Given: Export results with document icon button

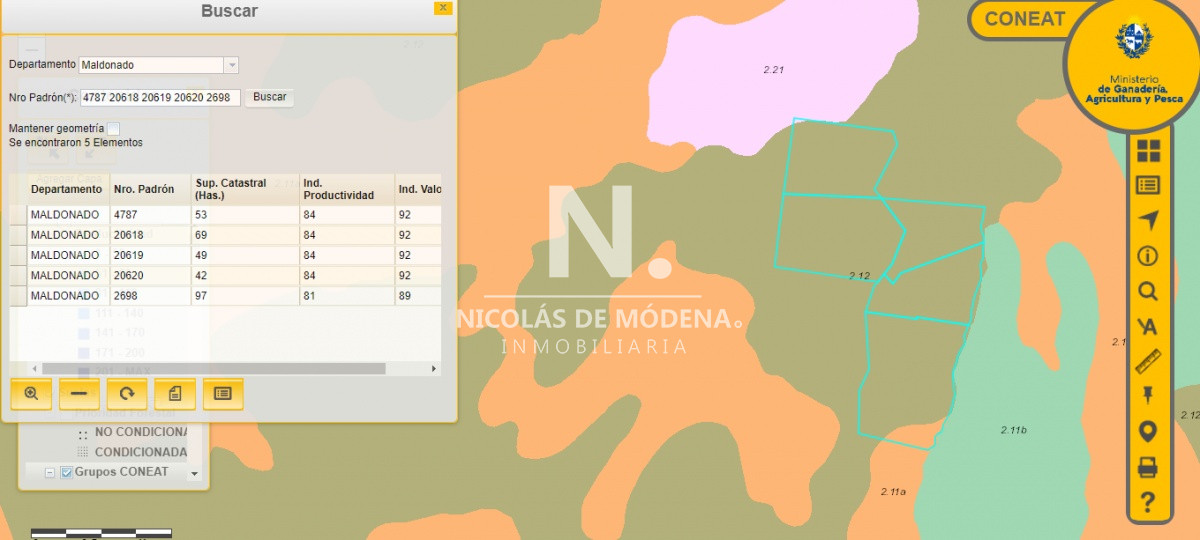Looking at the screenshot, I should click(x=175, y=394).
